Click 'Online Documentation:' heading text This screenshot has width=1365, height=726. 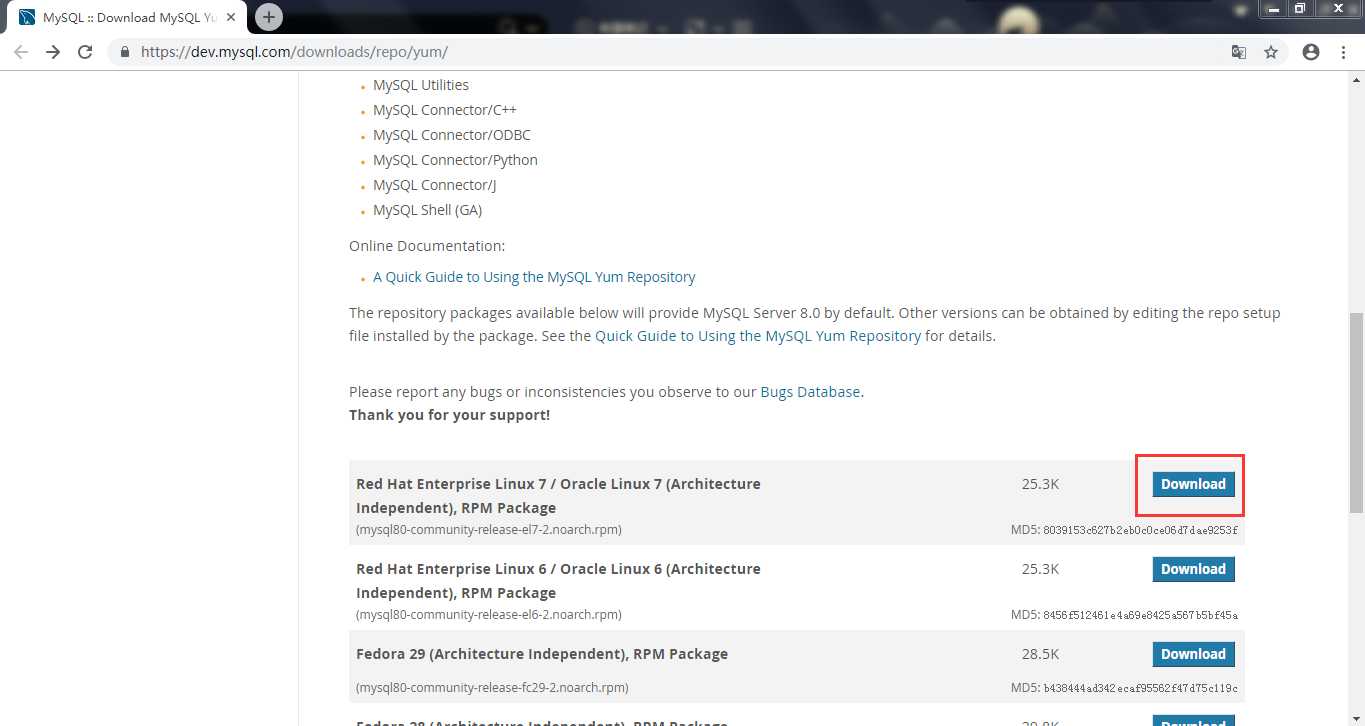427,246
